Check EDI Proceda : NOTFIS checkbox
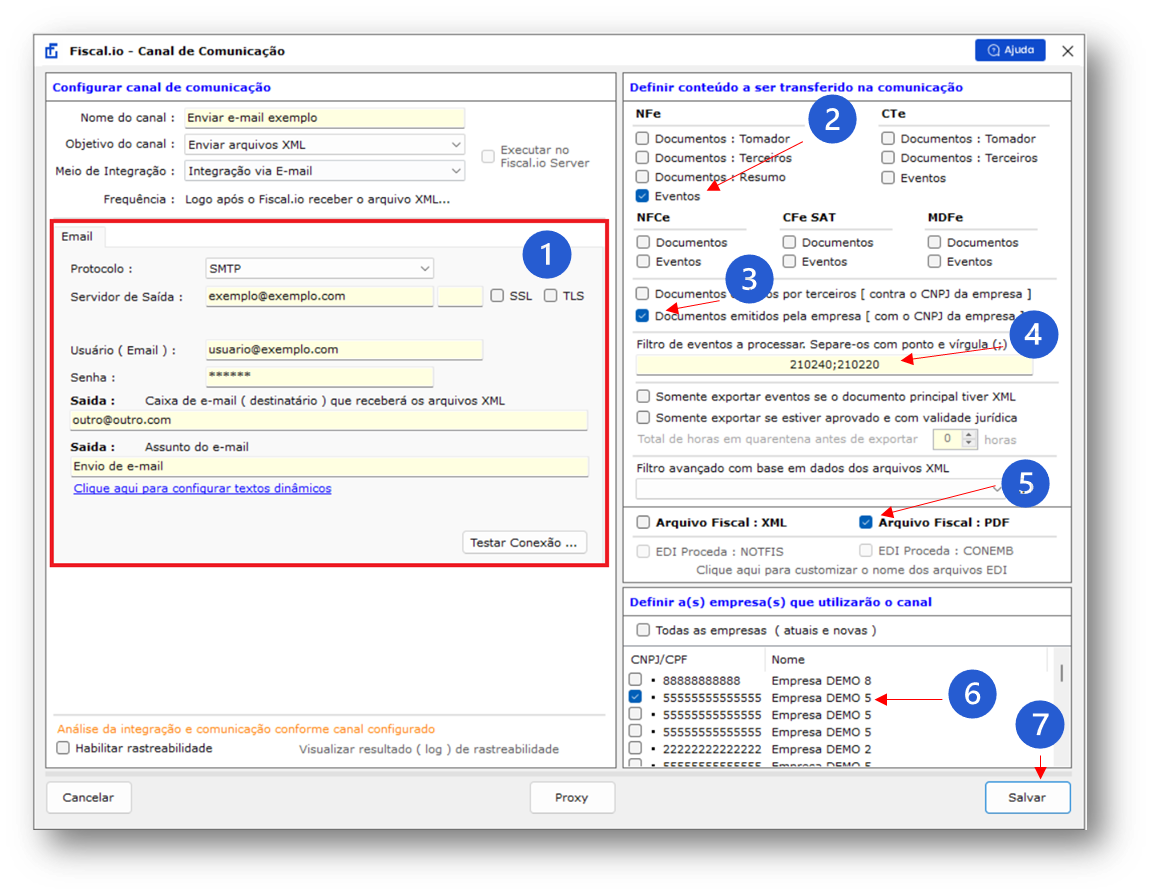The height and width of the screenshot is (895, 1152). [x=644, y=551]
